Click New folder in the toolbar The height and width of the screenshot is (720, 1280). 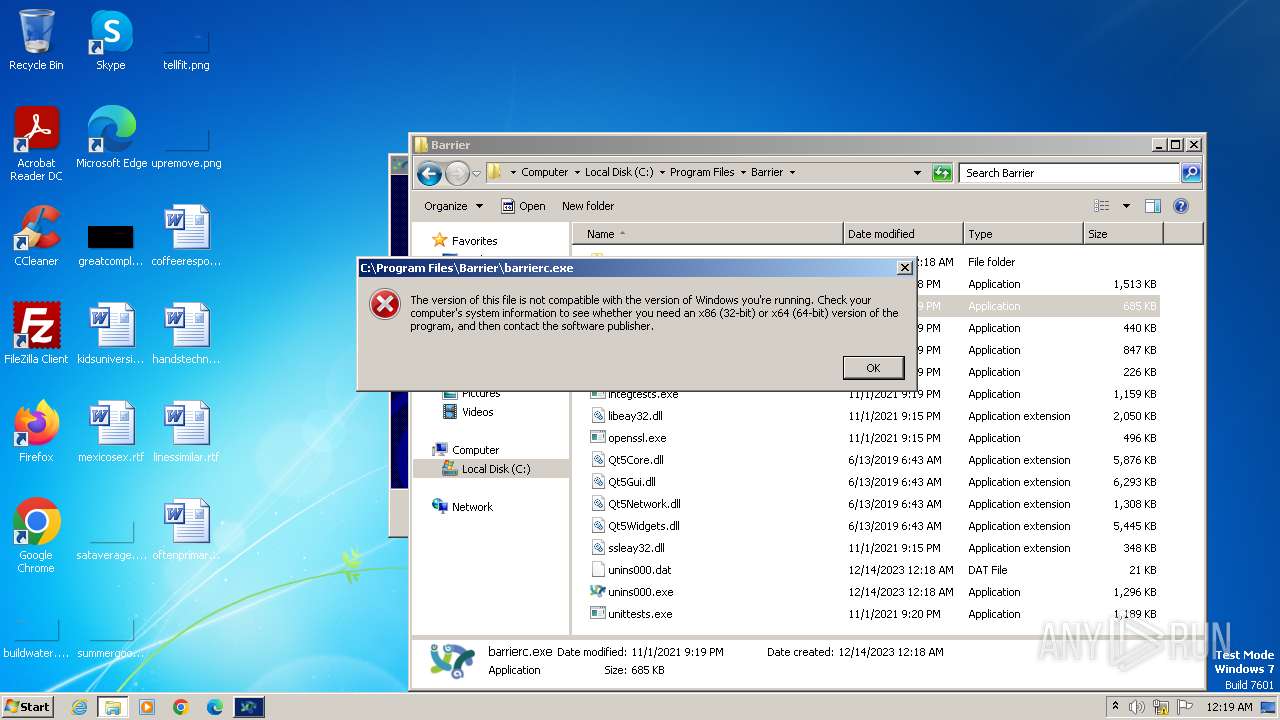588,206
